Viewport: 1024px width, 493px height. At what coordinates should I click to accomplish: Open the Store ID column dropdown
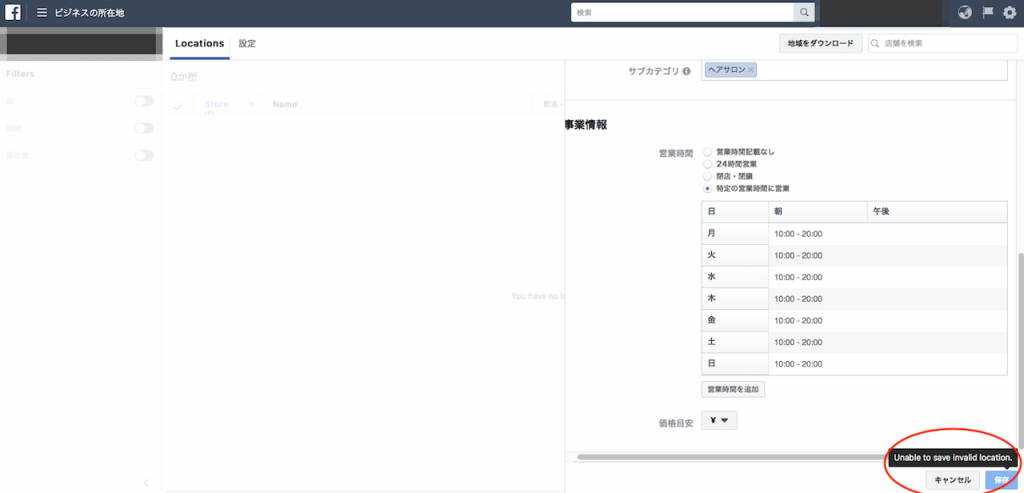tap(251, 104)
